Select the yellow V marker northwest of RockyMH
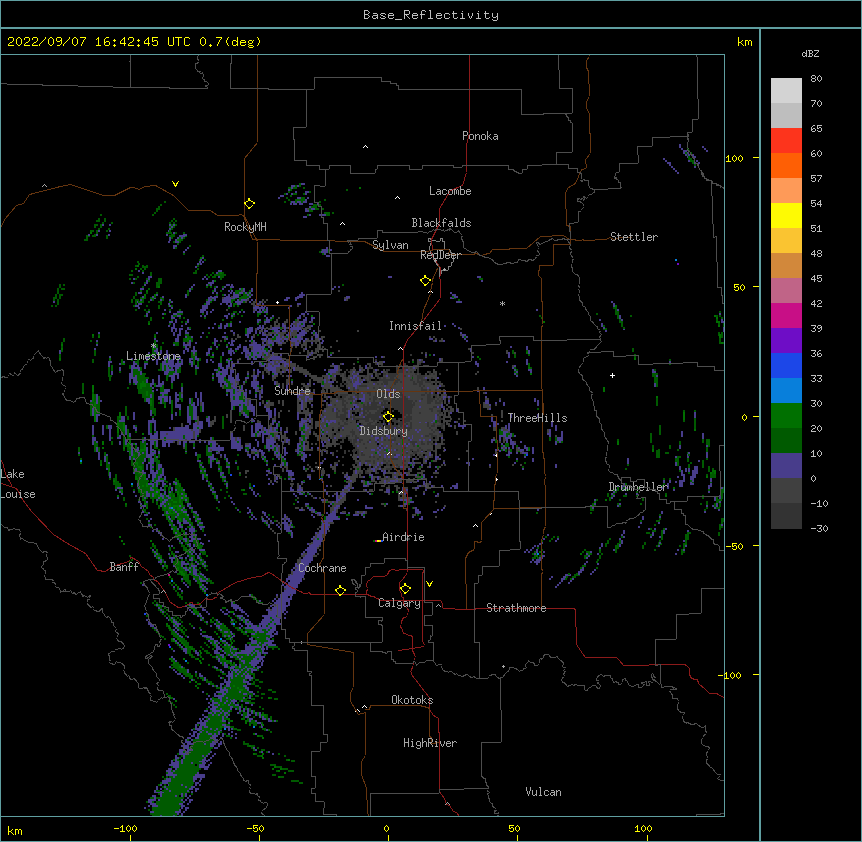Viewport: 862px width, 842px height. pyautogui.click(x=175, y=184)
